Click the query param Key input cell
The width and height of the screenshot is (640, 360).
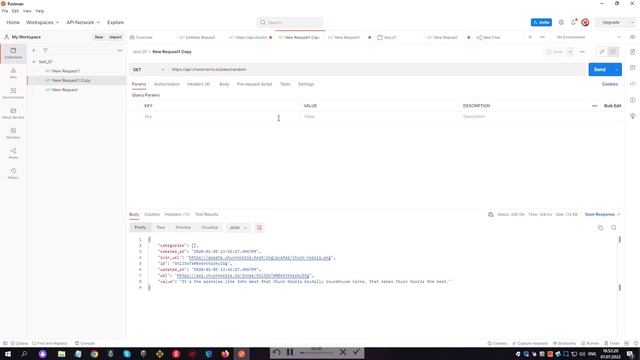221,117
